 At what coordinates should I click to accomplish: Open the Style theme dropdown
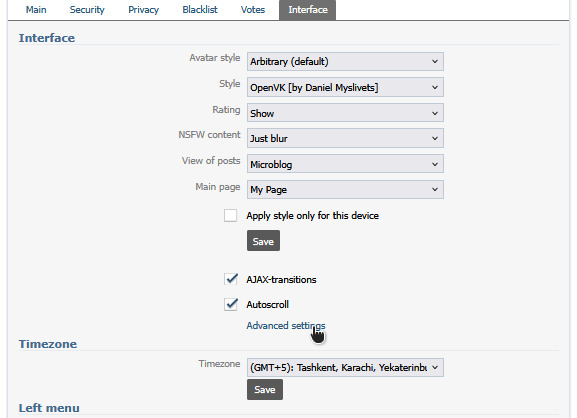coord(345,87)
